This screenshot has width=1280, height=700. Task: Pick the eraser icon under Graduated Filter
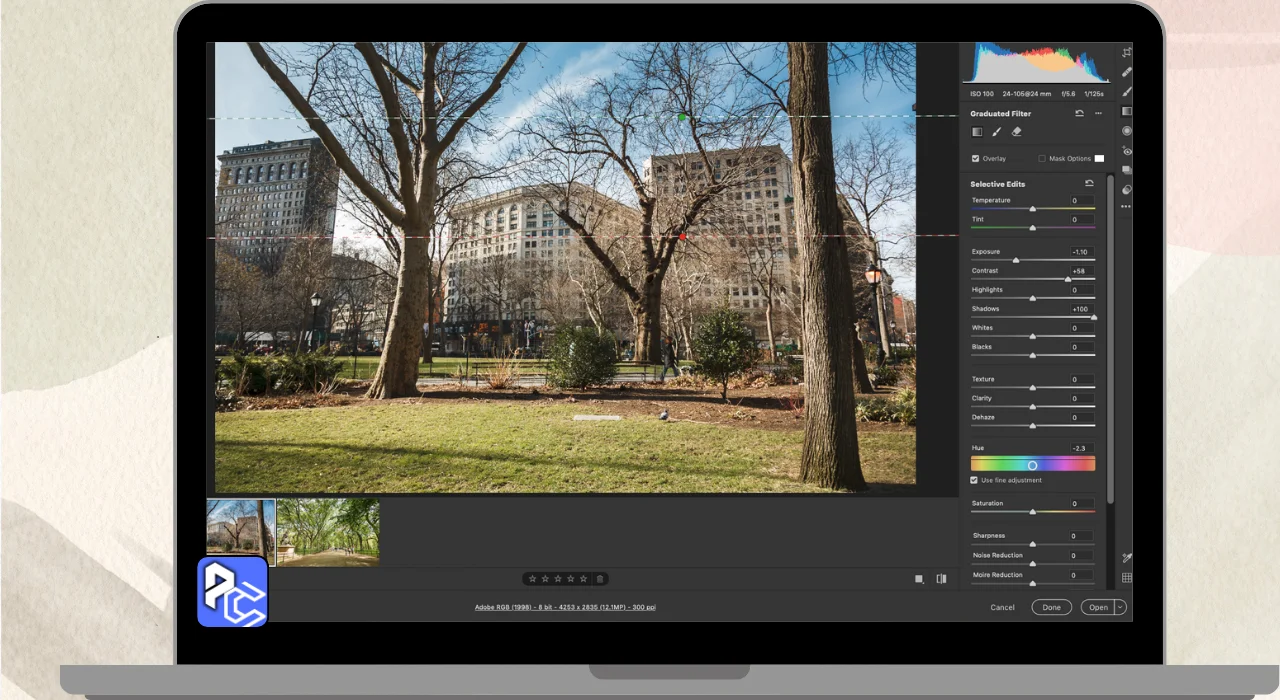pos(1017,132)
